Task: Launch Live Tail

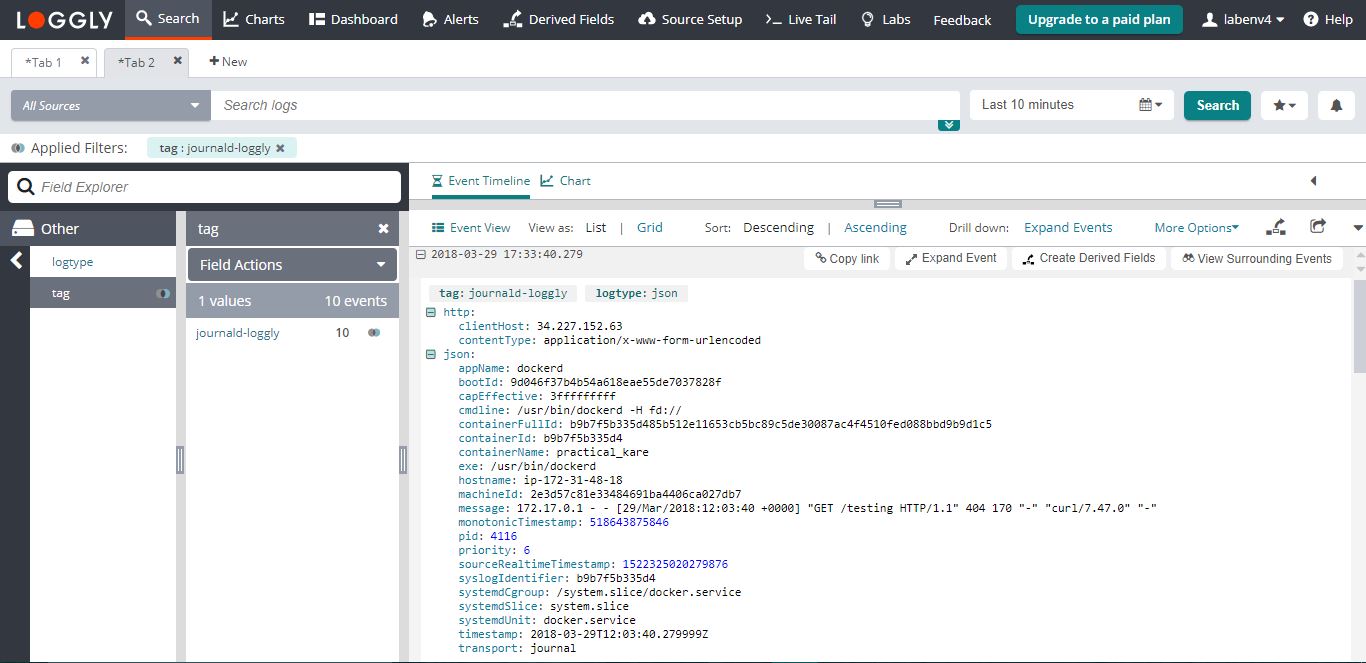Action: [x=799, y=18]
